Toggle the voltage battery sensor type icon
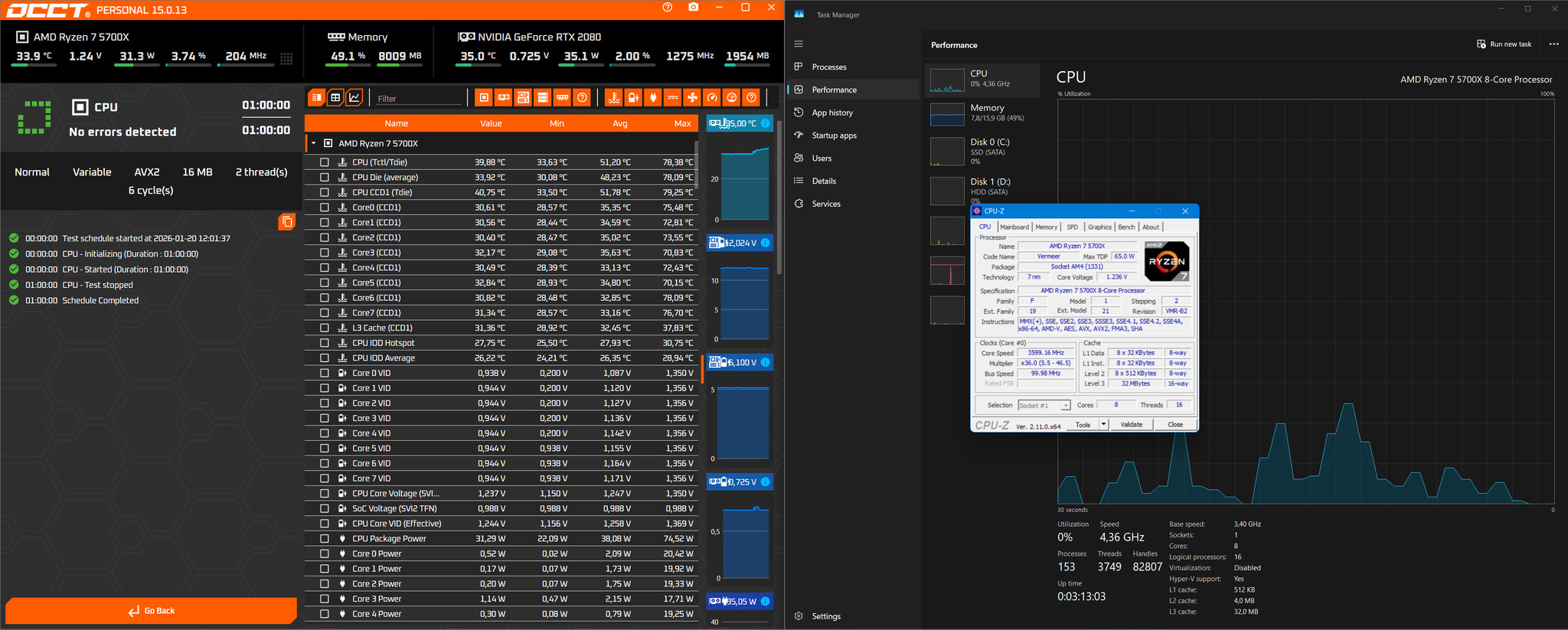Viewport: 1568px width, 630px height. tap(633, 98)
